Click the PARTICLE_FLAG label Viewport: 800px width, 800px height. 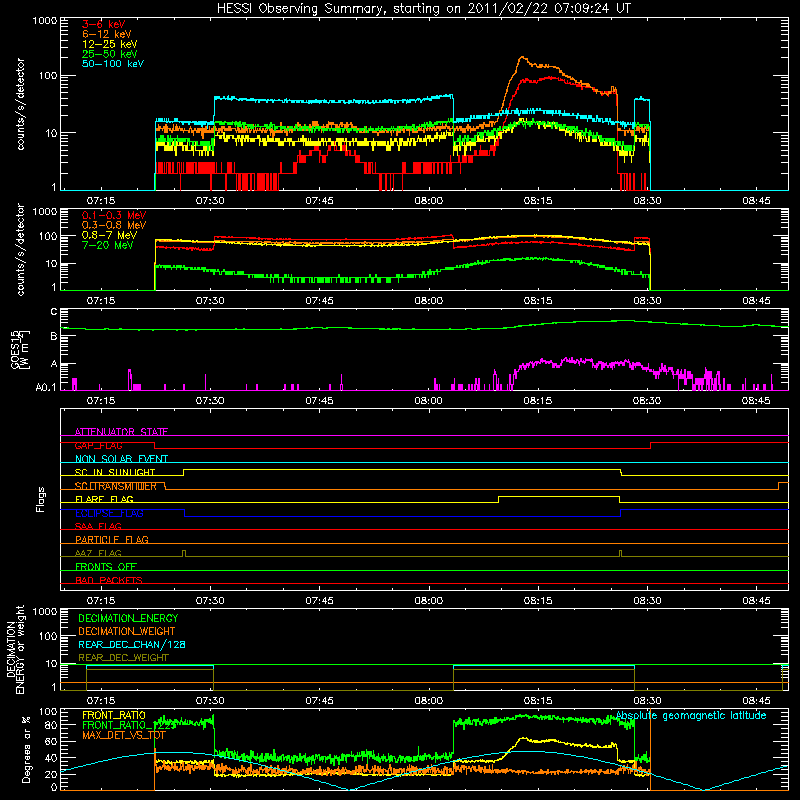tap(112, 539)
